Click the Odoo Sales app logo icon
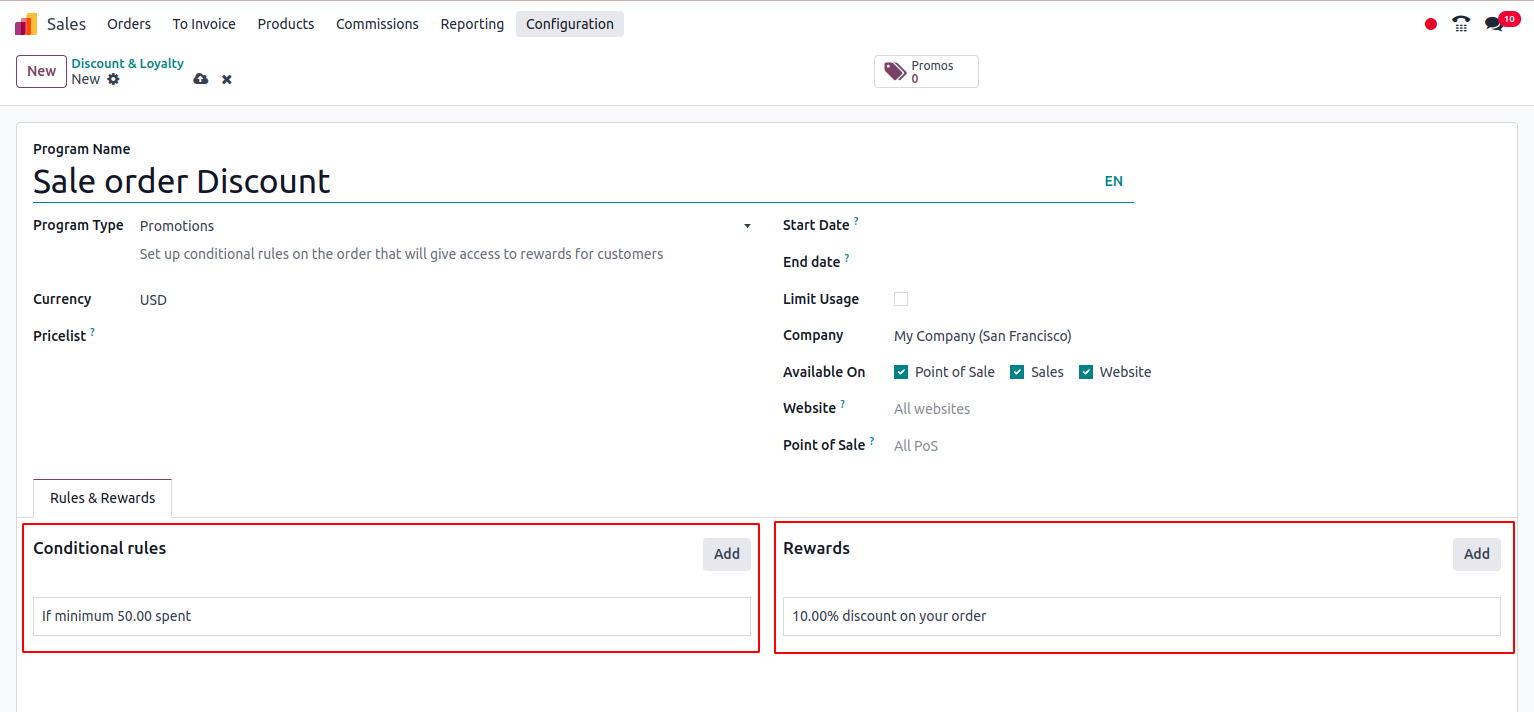This screenshot has height=712, width=1534. point(26,24)
